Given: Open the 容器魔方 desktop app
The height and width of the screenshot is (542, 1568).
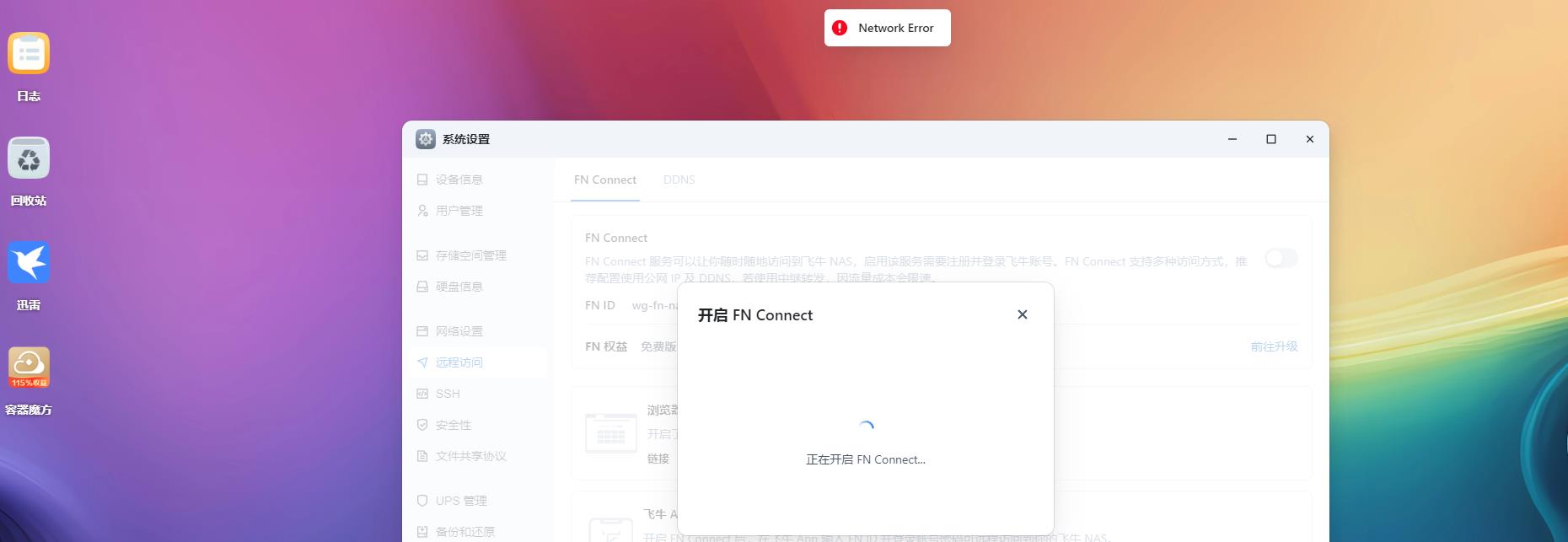Looking at the screenshot, I should [x=29, y=368].
